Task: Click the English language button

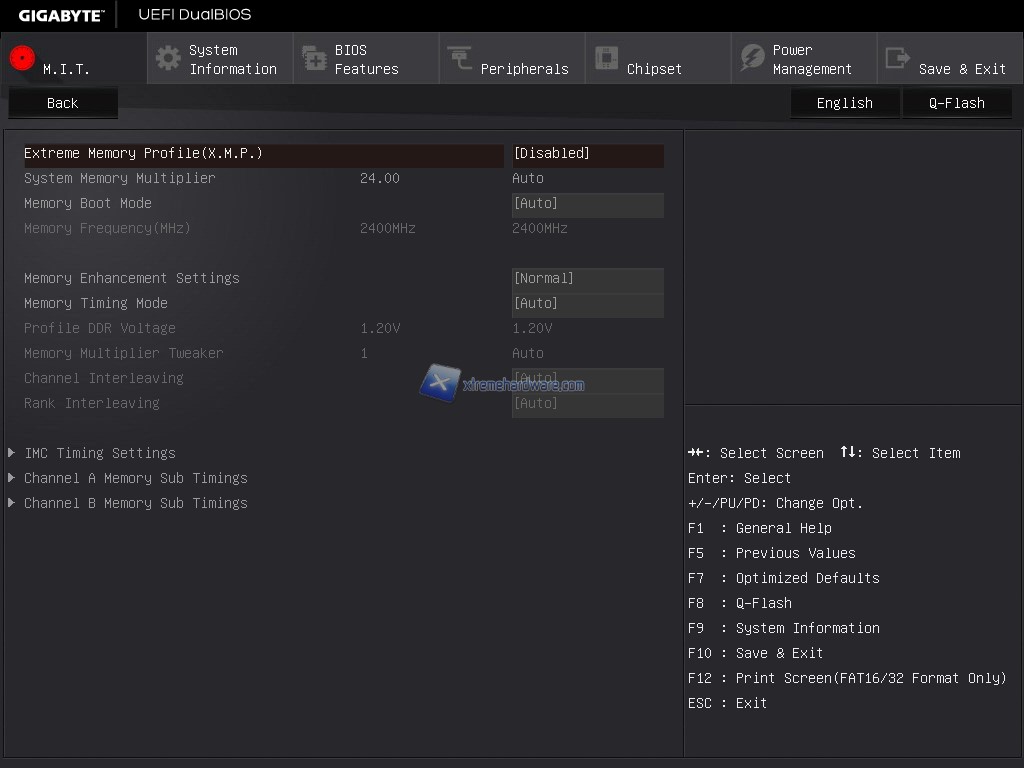Action: pos(844,103)
